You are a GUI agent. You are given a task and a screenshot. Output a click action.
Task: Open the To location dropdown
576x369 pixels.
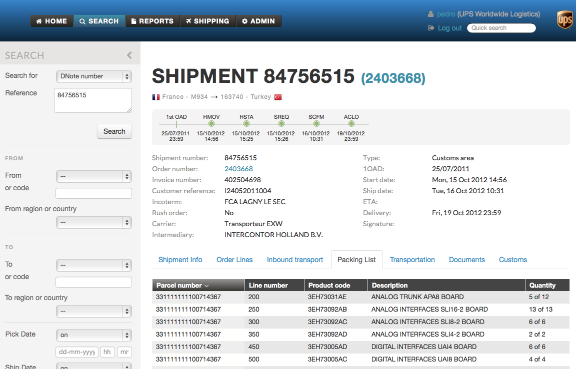coord(94,265)
